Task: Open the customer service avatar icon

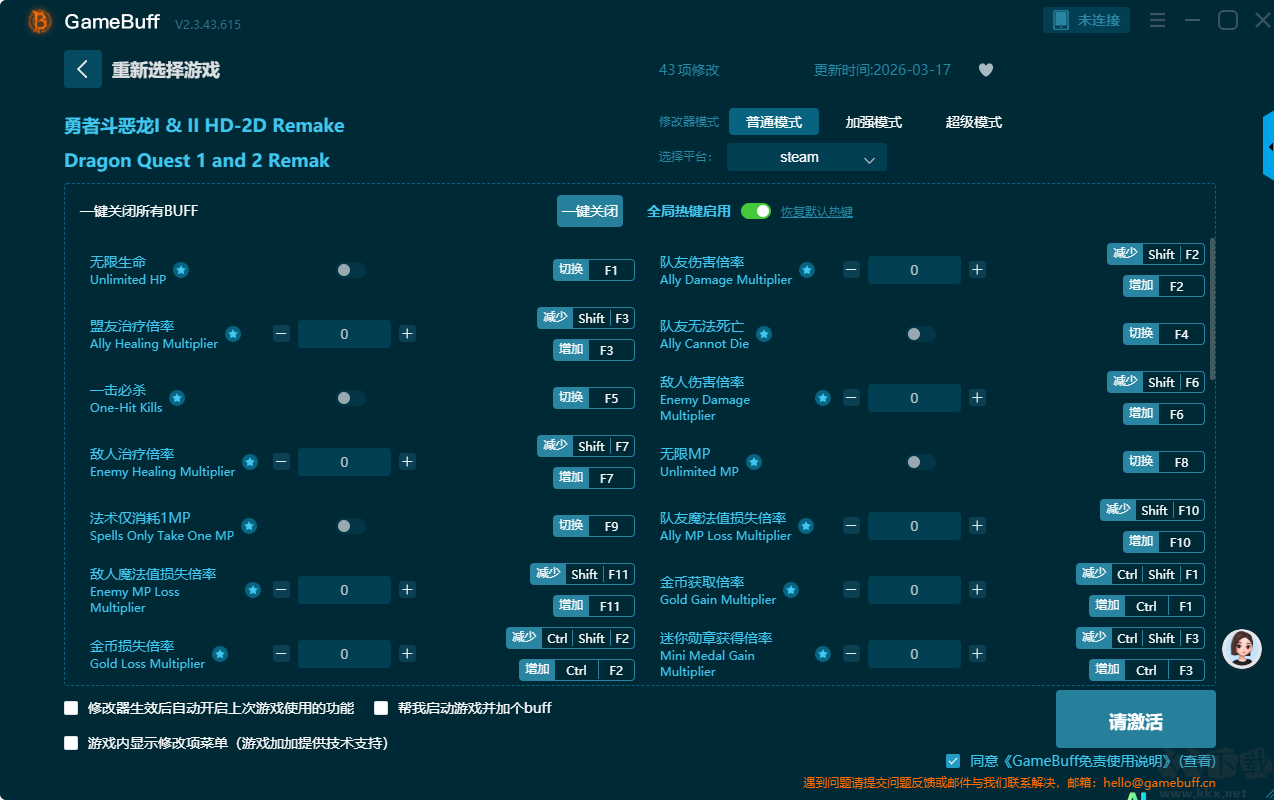Action: pos(1242,649)
